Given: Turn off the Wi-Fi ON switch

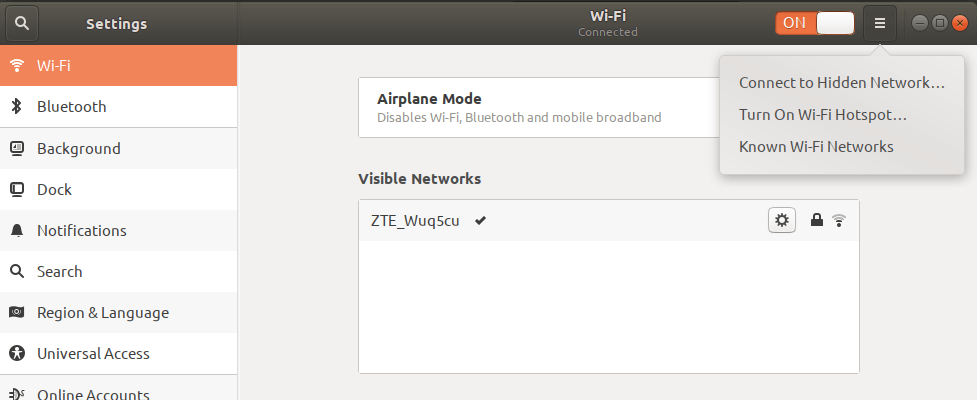Looking at the screenshot, I should [815, 23].
